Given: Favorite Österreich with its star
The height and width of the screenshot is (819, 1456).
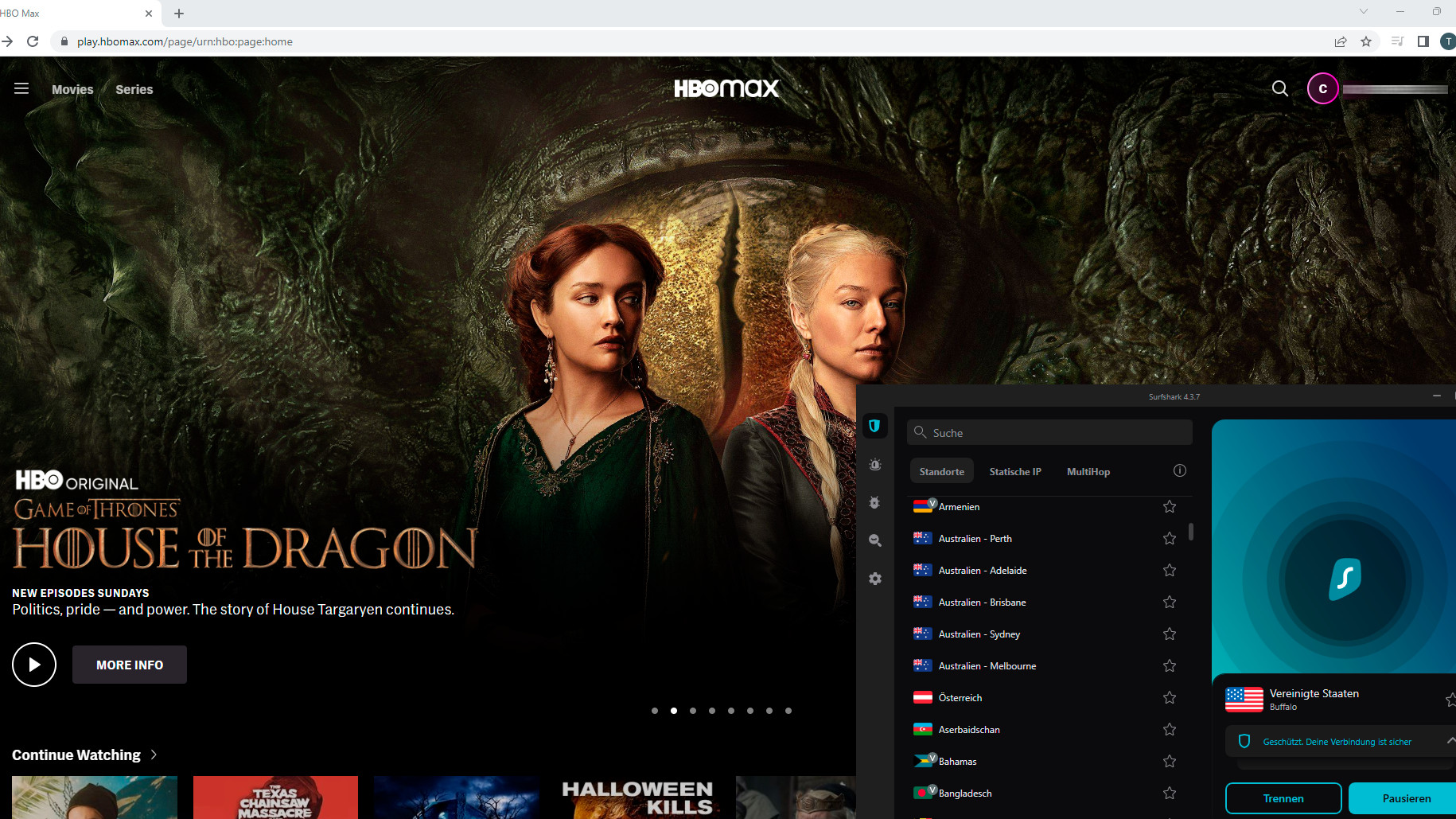Looking at the screenshot, I should click(1169, 698).
